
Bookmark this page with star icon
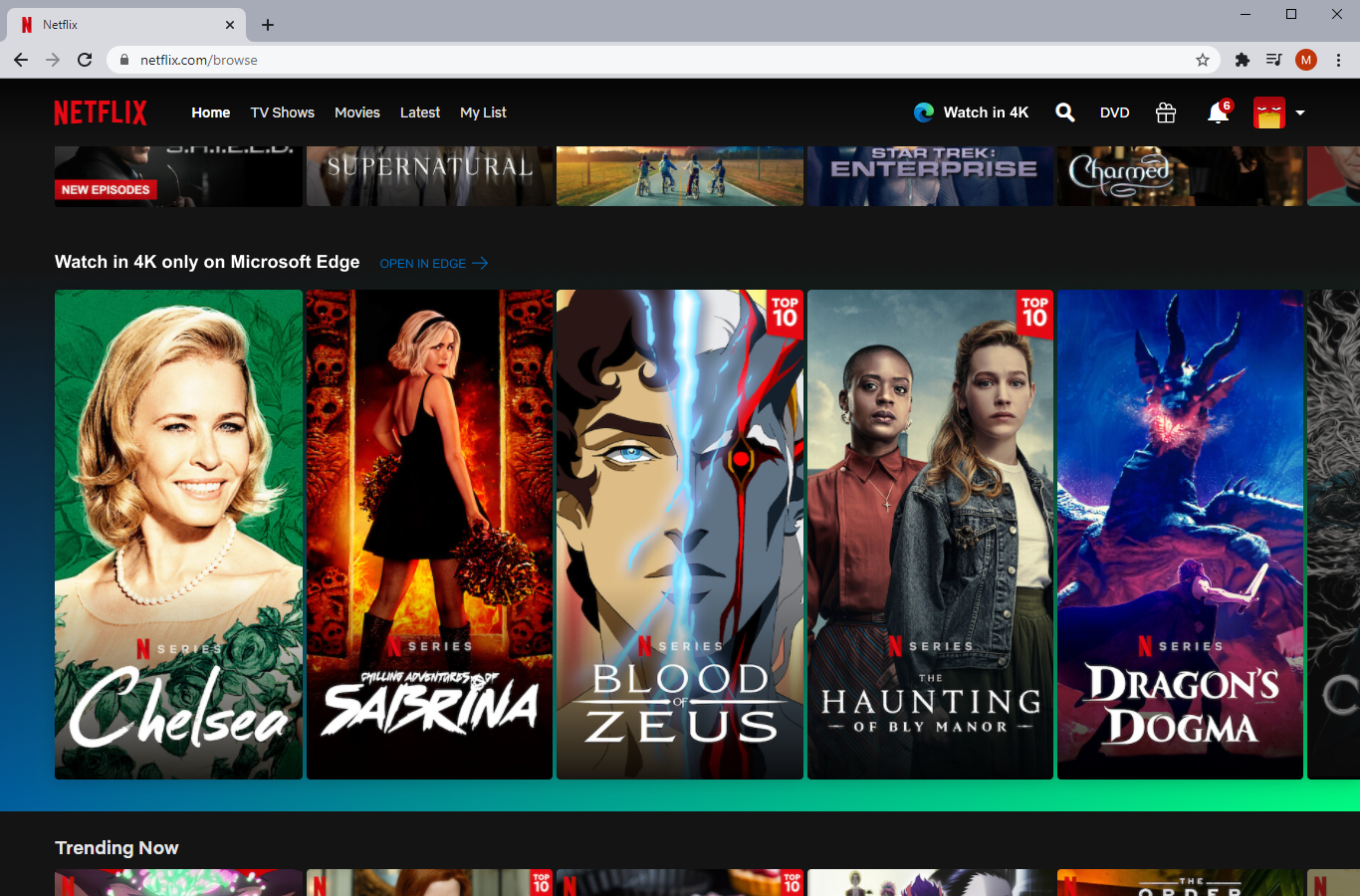(1203, 60)
